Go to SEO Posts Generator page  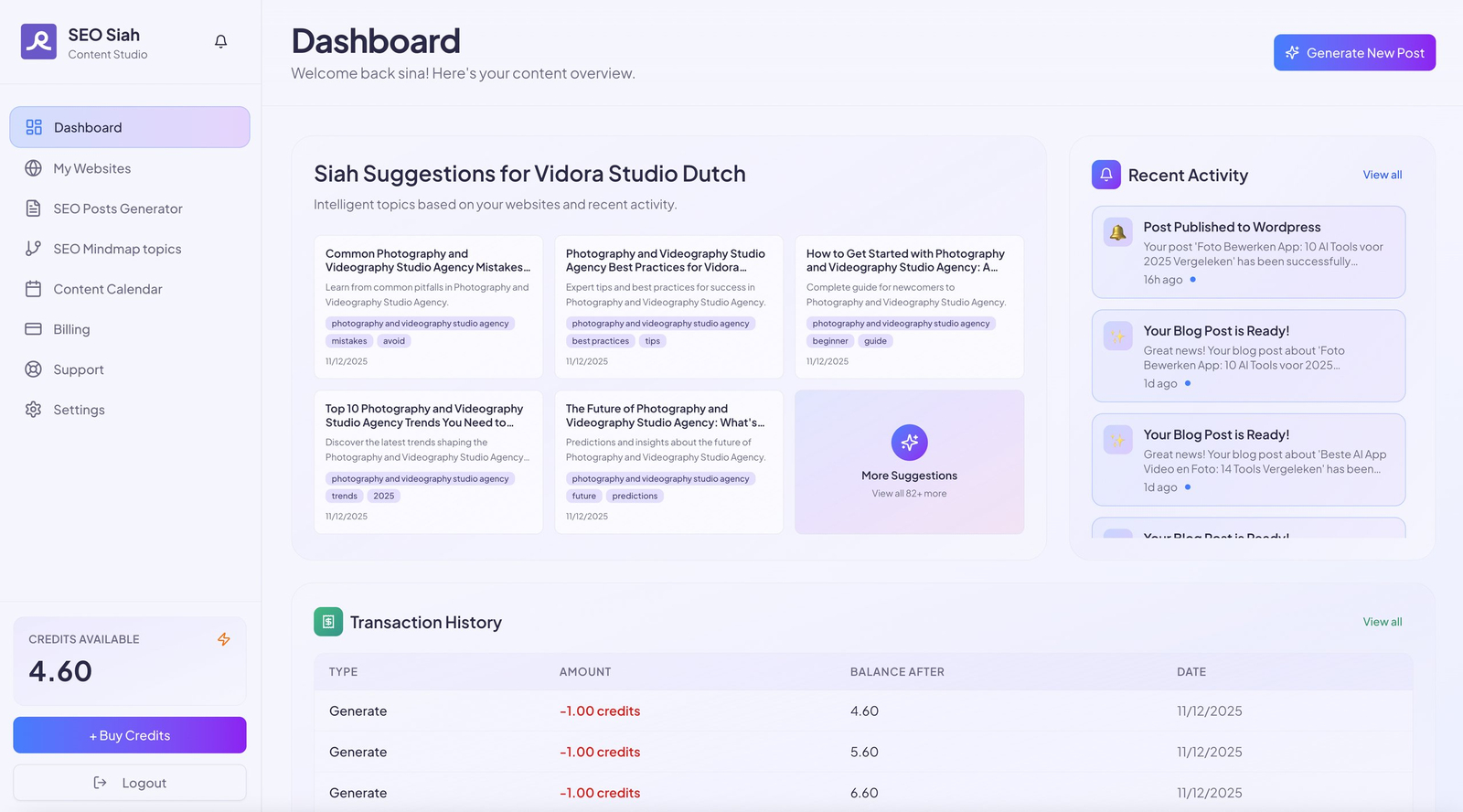click(x=117, y=208)
